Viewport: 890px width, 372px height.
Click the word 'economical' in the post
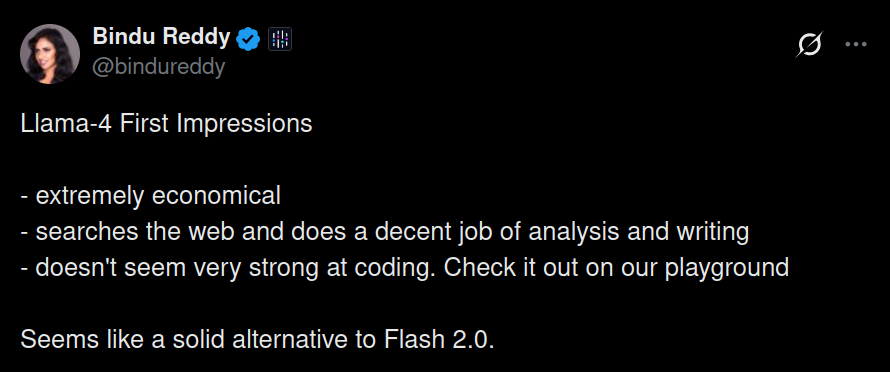click(217, 196)
